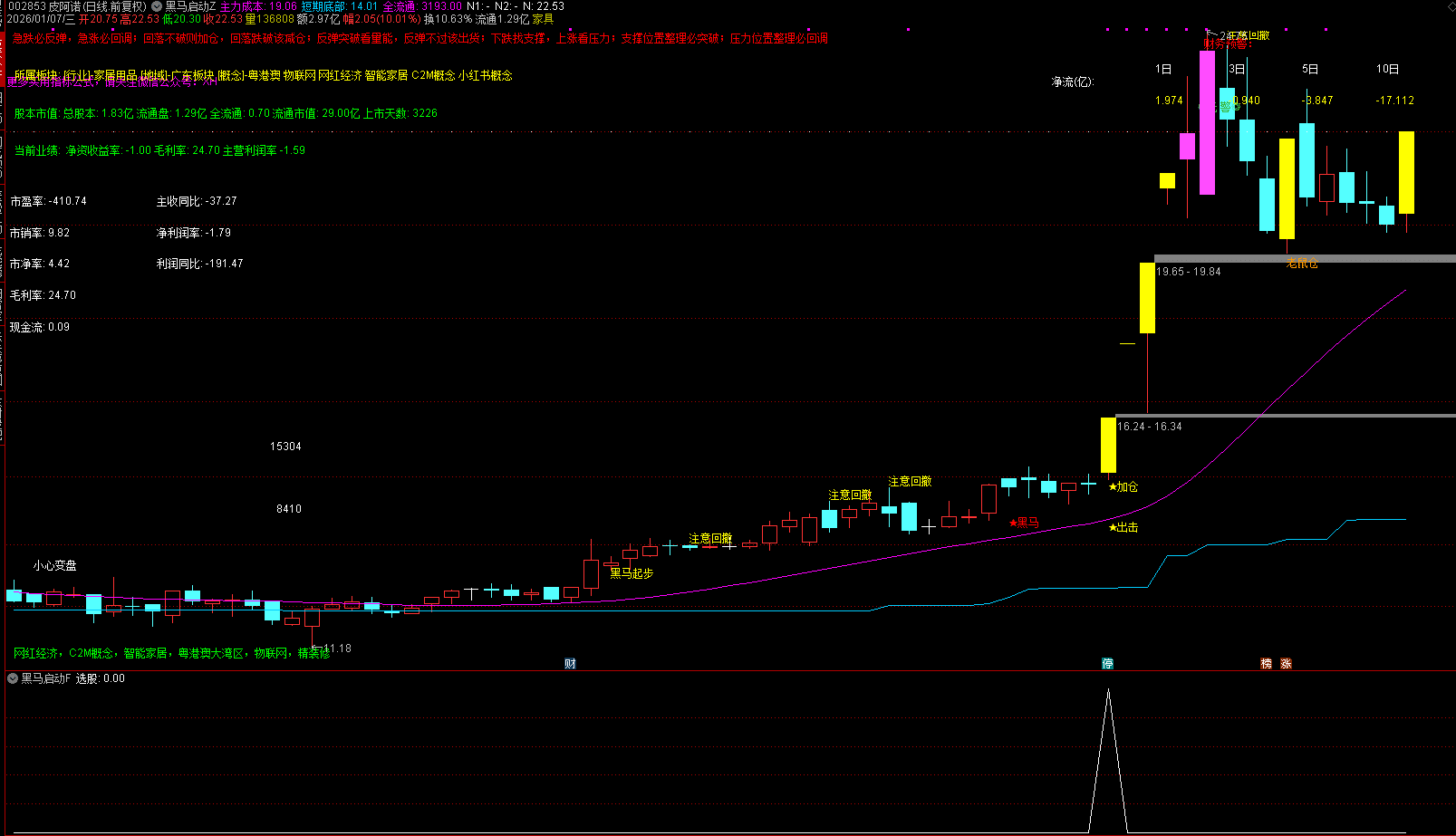Expand the 黑马启动F sub-chart indicator dropdown

(13, 678)
